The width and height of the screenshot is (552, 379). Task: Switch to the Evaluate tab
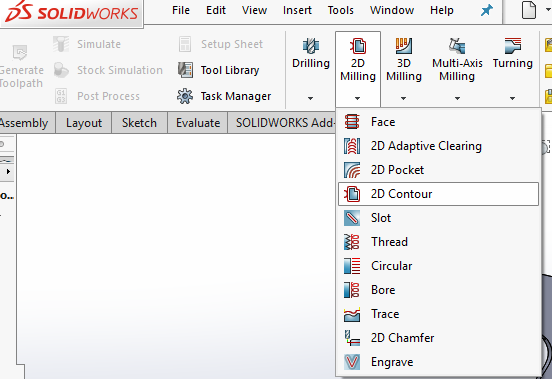point(198,123)
